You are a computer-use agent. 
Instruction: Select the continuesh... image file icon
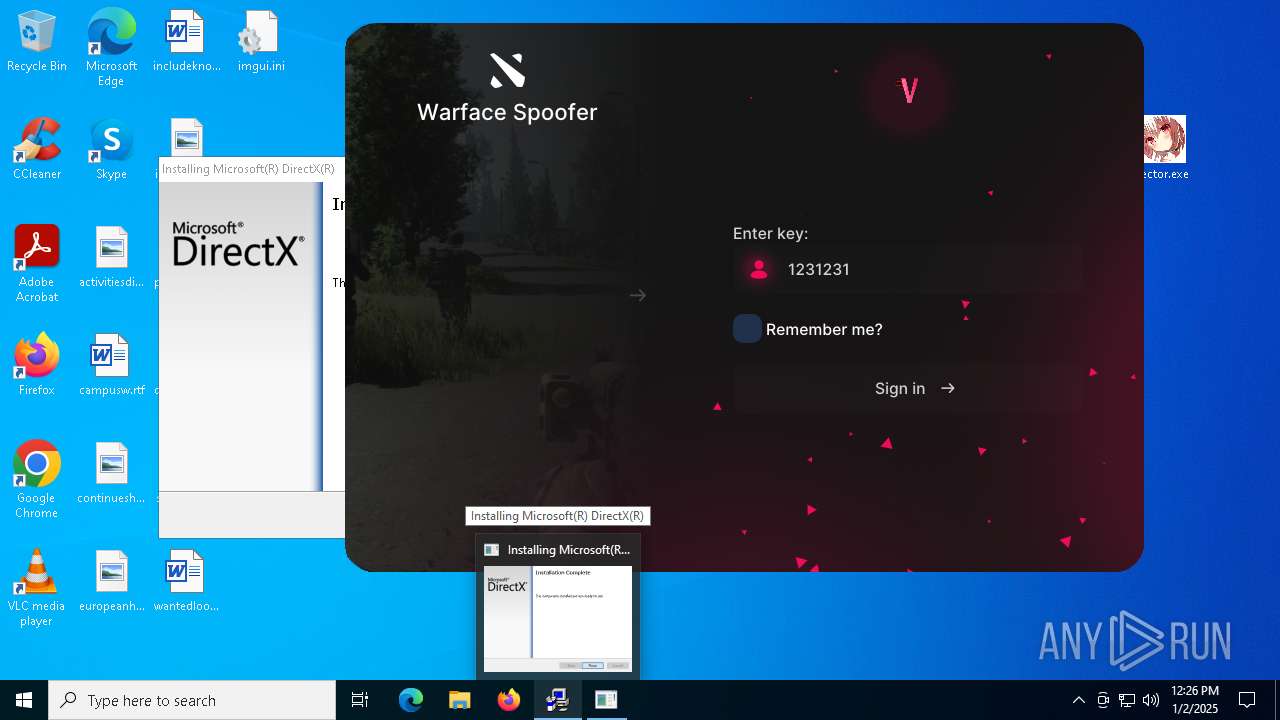(111, 473)
